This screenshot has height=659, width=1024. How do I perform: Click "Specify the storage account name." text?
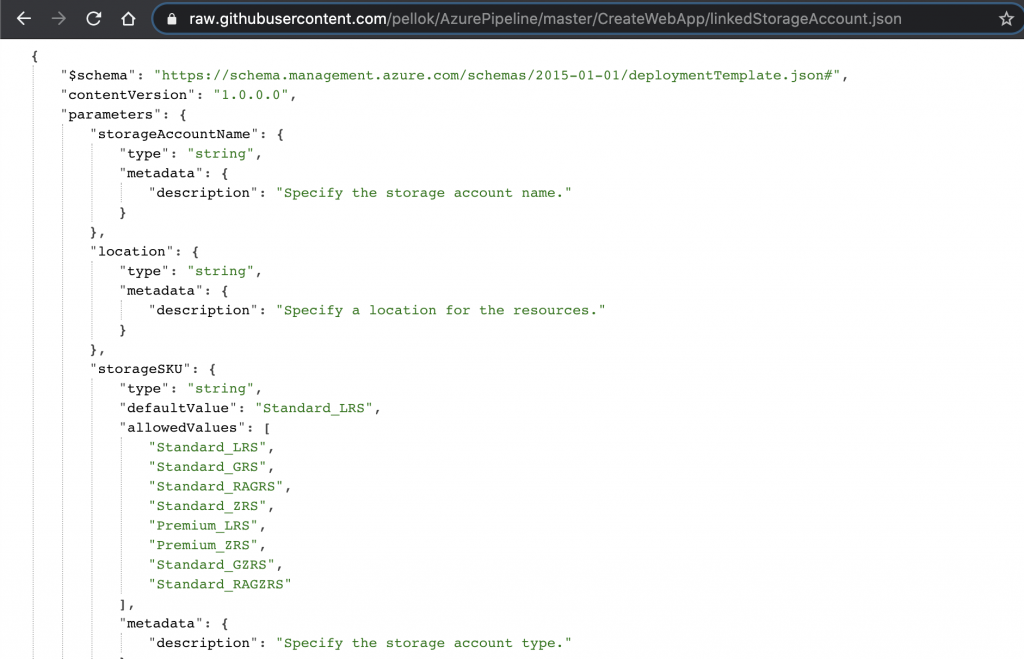(x=423, y=193)
